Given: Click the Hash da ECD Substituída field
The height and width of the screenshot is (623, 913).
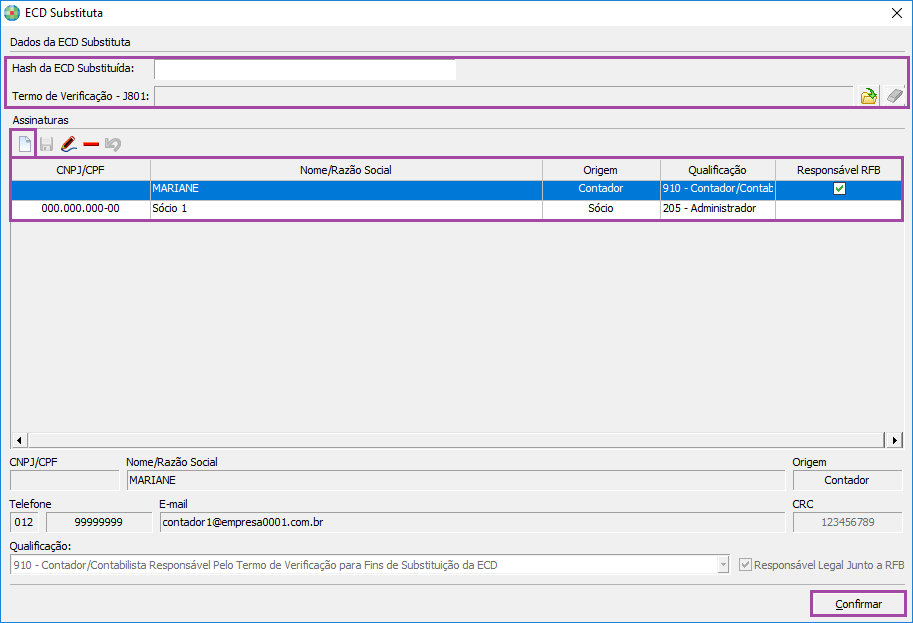Looking at the screenshot, I should (304, 69).
